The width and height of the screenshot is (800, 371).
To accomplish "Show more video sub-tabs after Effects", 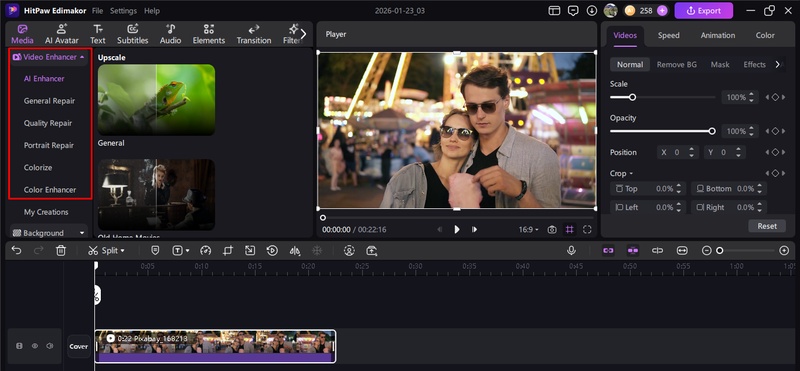I will pyautogui.click(x=778, y=64).
